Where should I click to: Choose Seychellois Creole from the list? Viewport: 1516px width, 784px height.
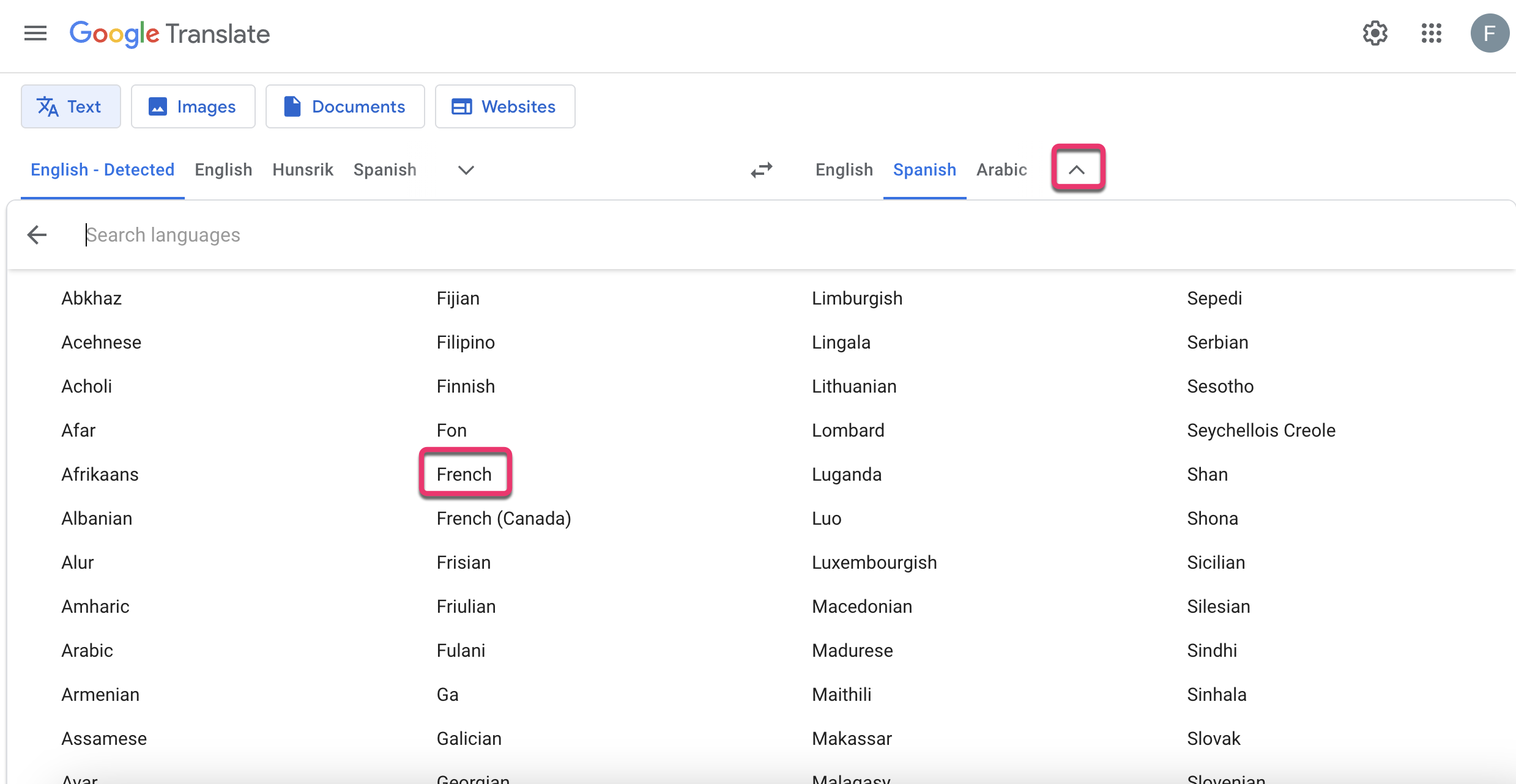(x=1261, y=431)
